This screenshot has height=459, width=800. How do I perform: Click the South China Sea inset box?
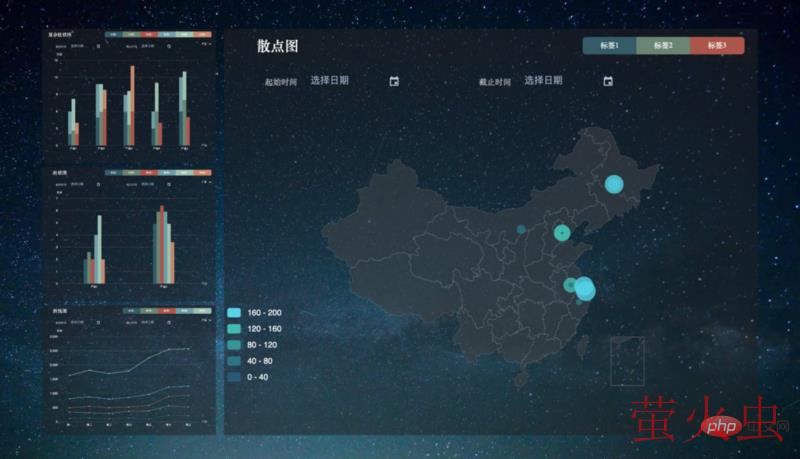627,361
